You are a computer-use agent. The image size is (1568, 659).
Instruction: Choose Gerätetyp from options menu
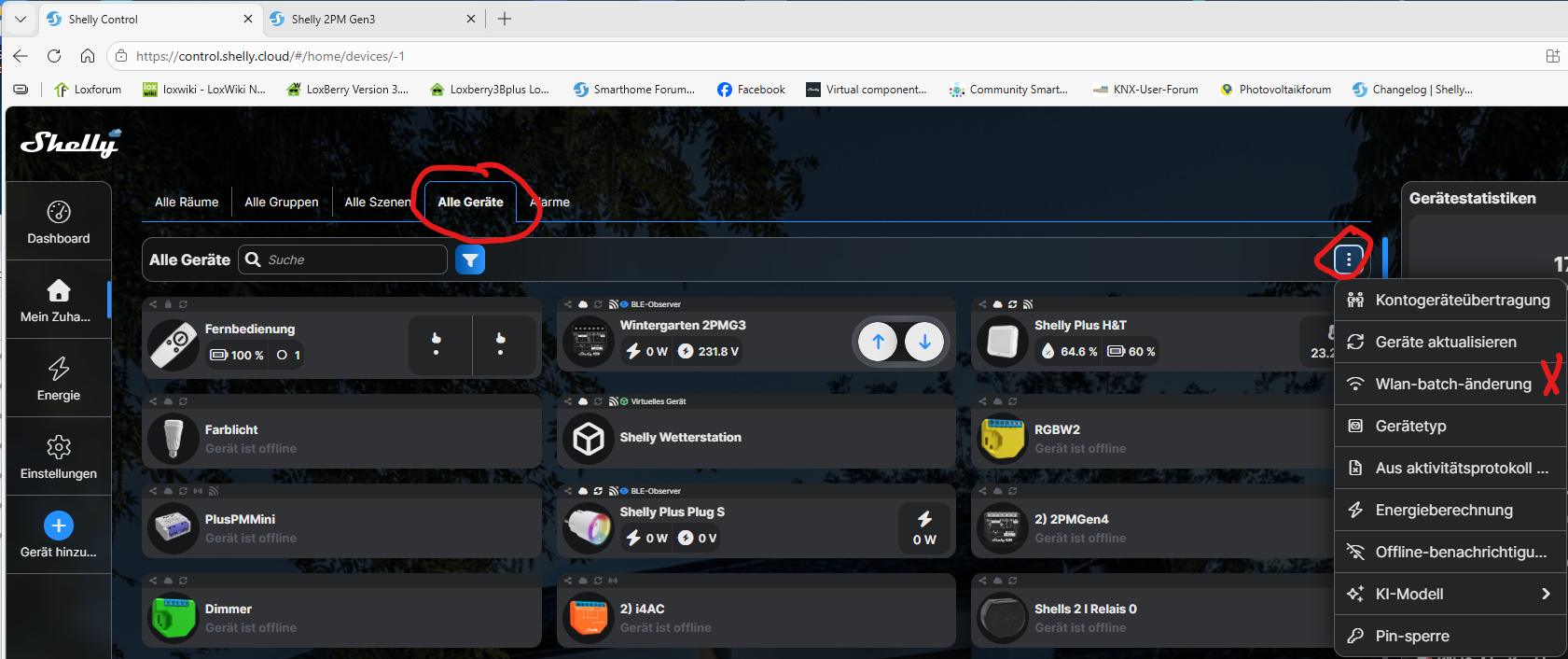coord(1450,426)
